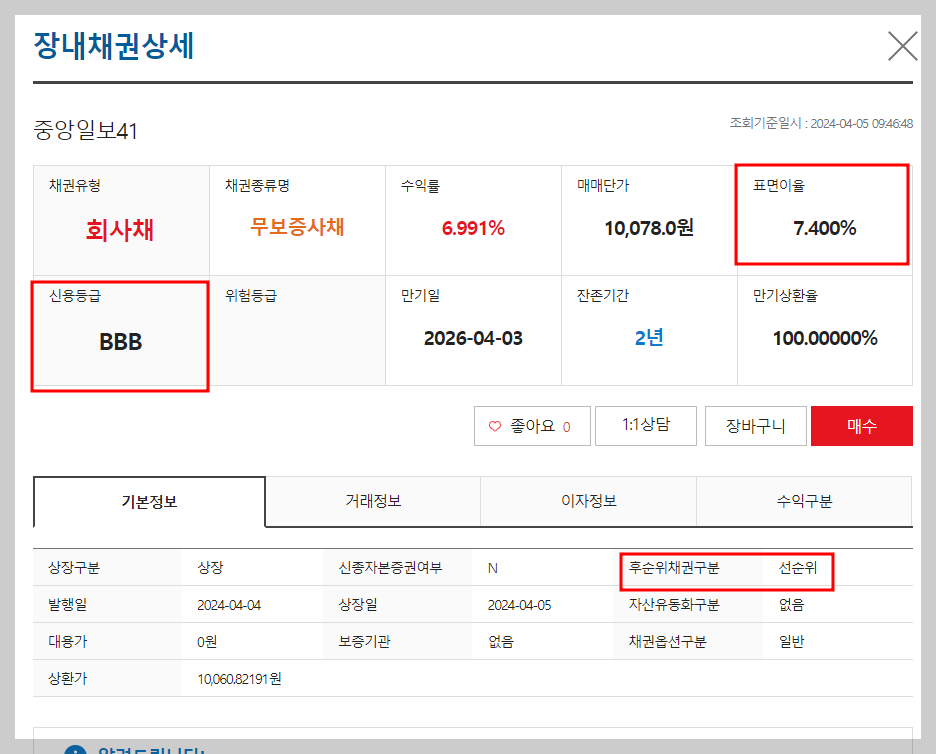Click the 장내채권상세 dialog title
The width and height of the screenshot is (936, 754).
[x=113, y=46]
